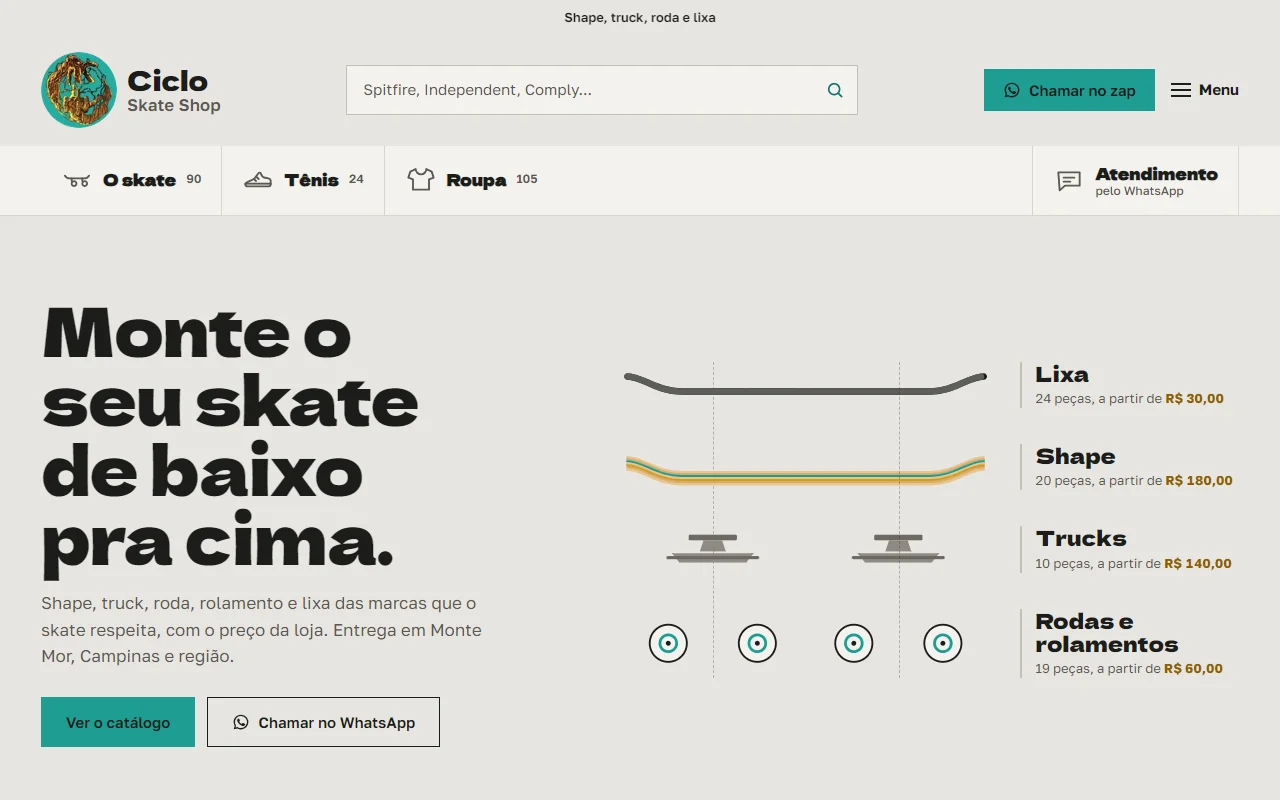This screenshot has width=1280, height=800.
Task: Click the grip tape illustration in the diagram
Action: 805,384
